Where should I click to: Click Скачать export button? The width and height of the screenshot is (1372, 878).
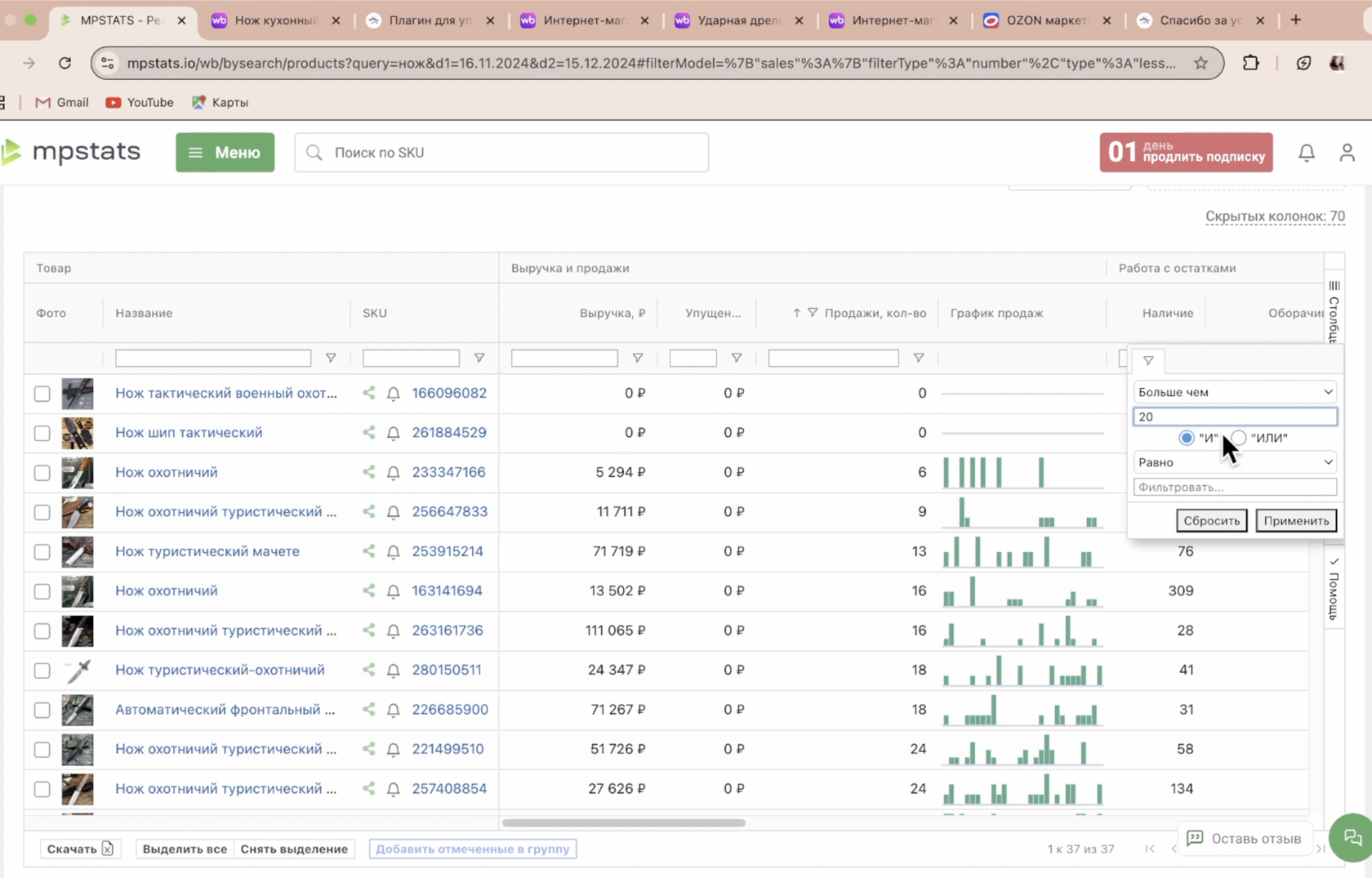click(x=79, y=849)
